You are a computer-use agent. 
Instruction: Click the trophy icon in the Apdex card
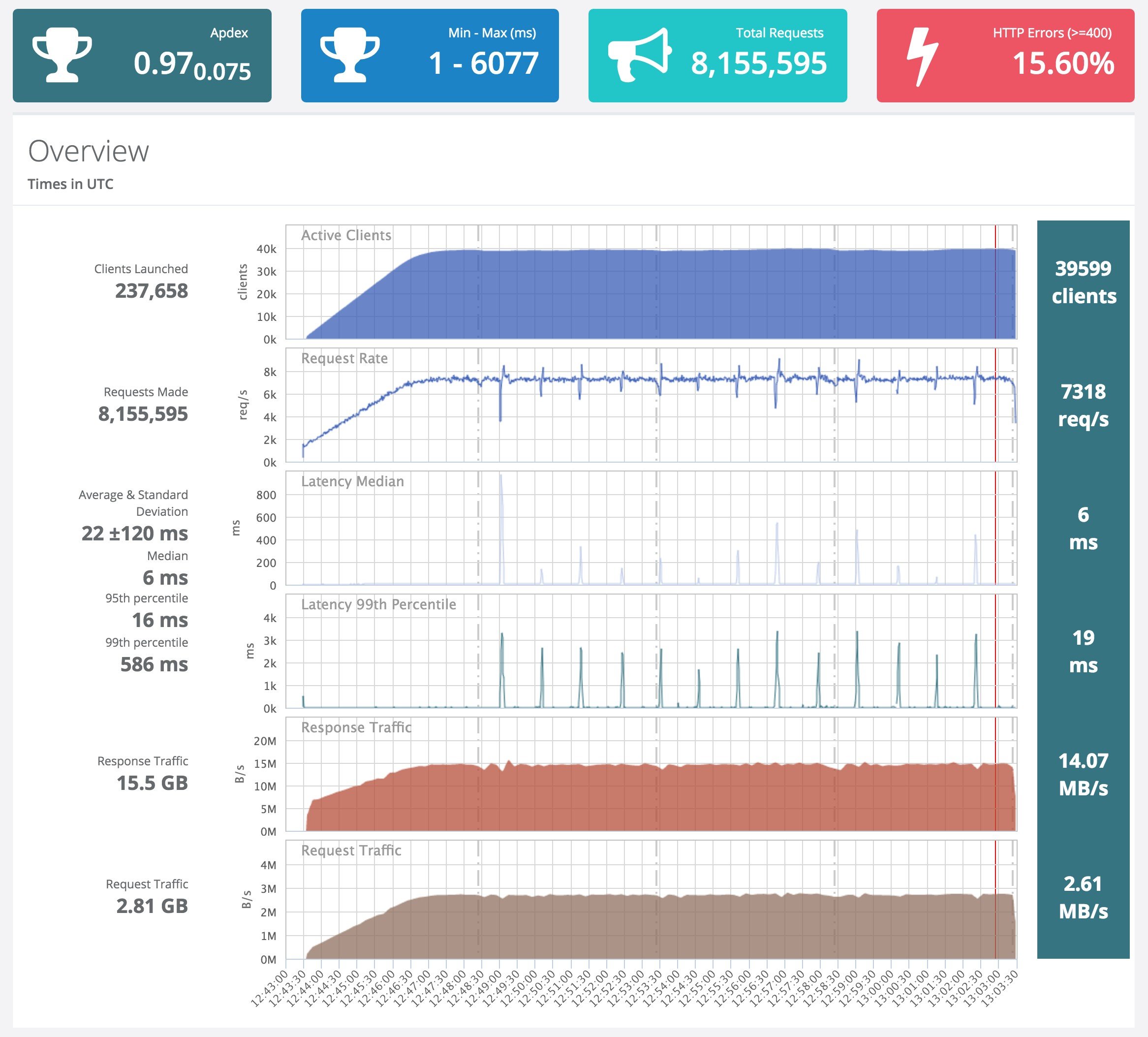click(62, 55)
